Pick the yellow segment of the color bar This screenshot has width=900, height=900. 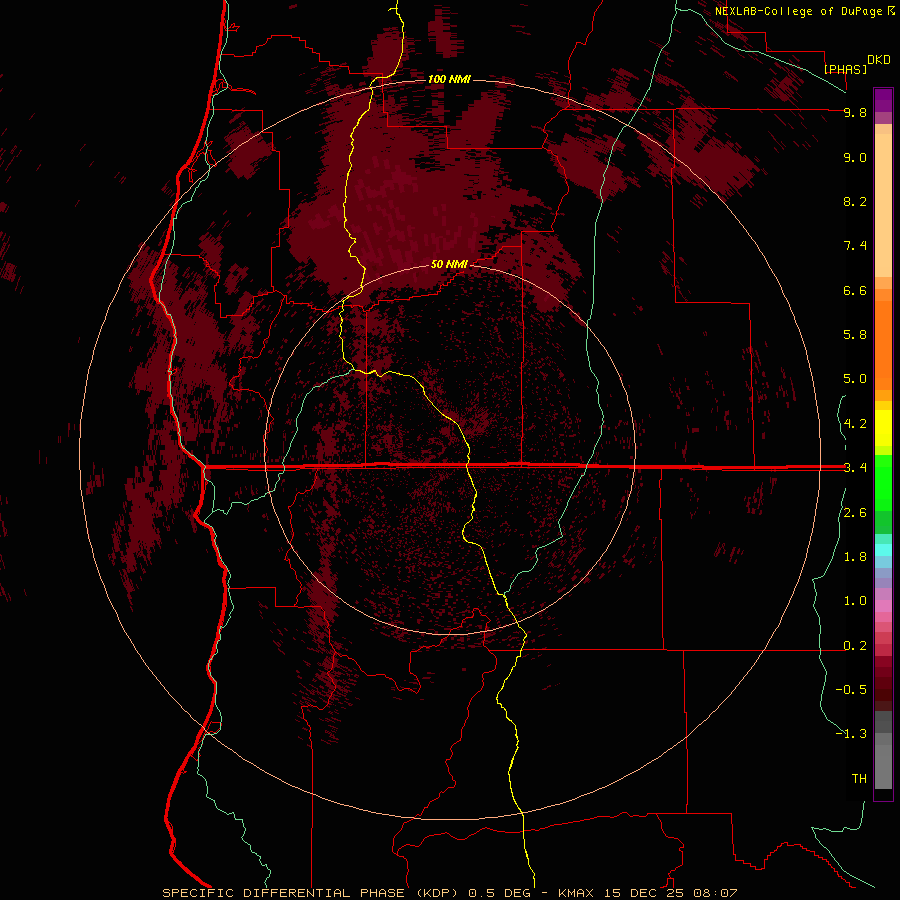point(883,428)
